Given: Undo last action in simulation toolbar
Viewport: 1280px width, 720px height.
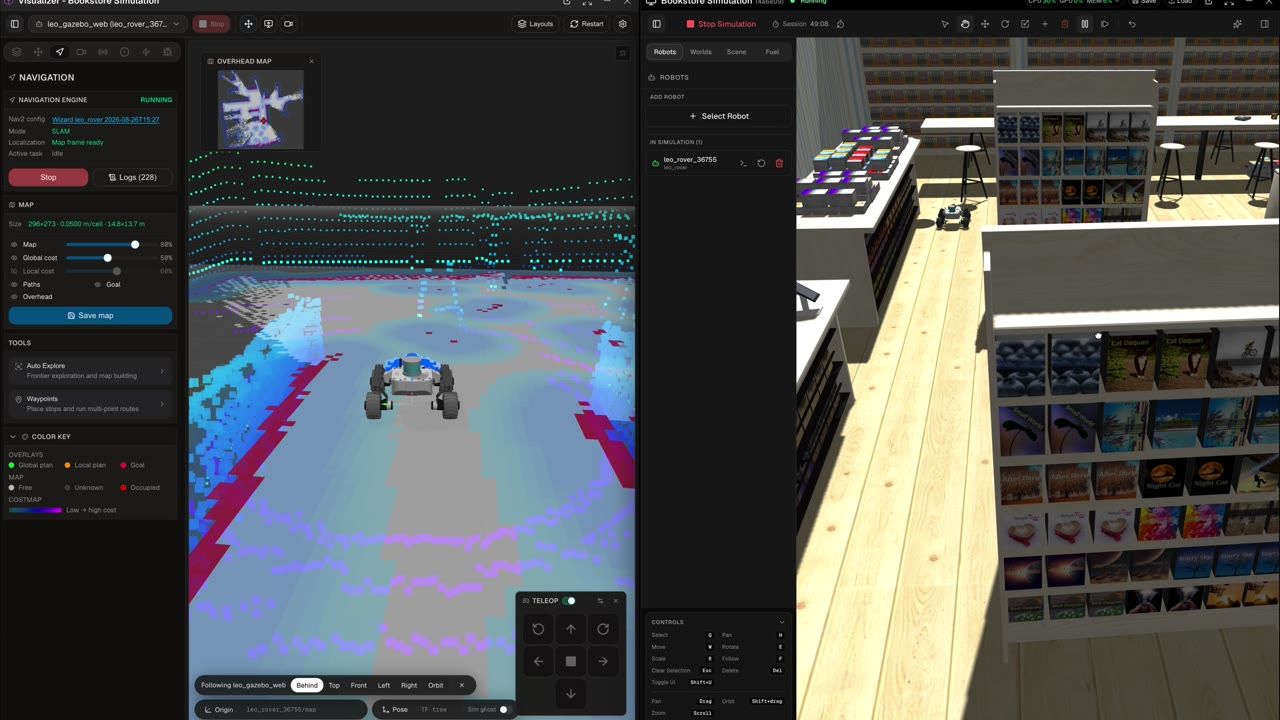Looking at the screenshot, I should (x=1132, y=24).
